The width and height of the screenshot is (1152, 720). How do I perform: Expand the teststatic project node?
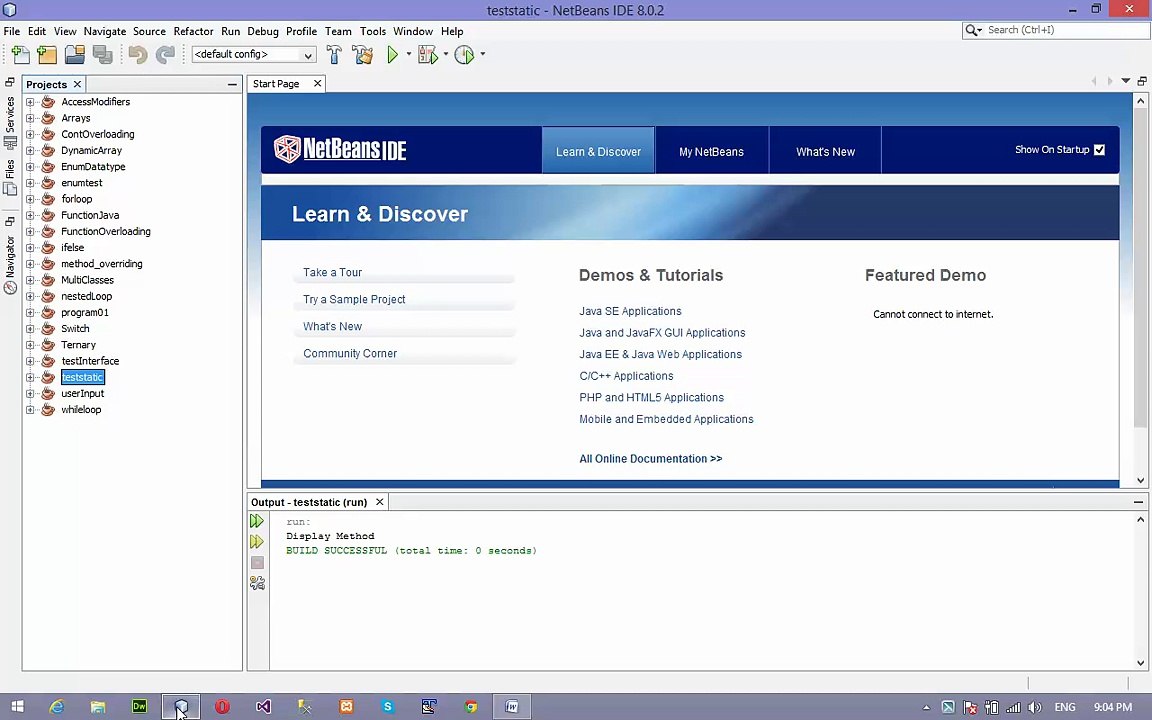[x=30, y=378]
